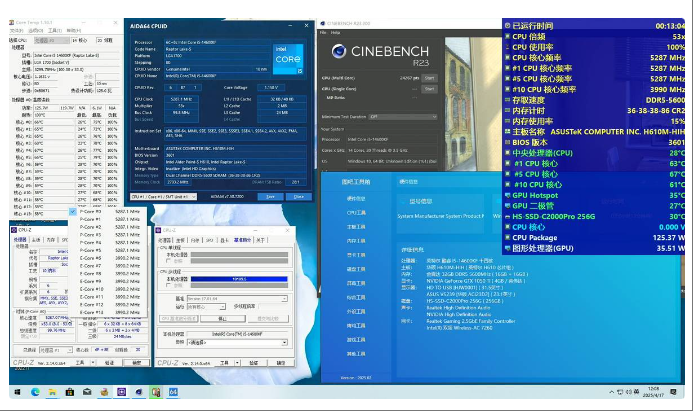This screenshot has height=411, width=693.
Task: Click the Core Temp title bar icon
Action: tap(12, 22)
